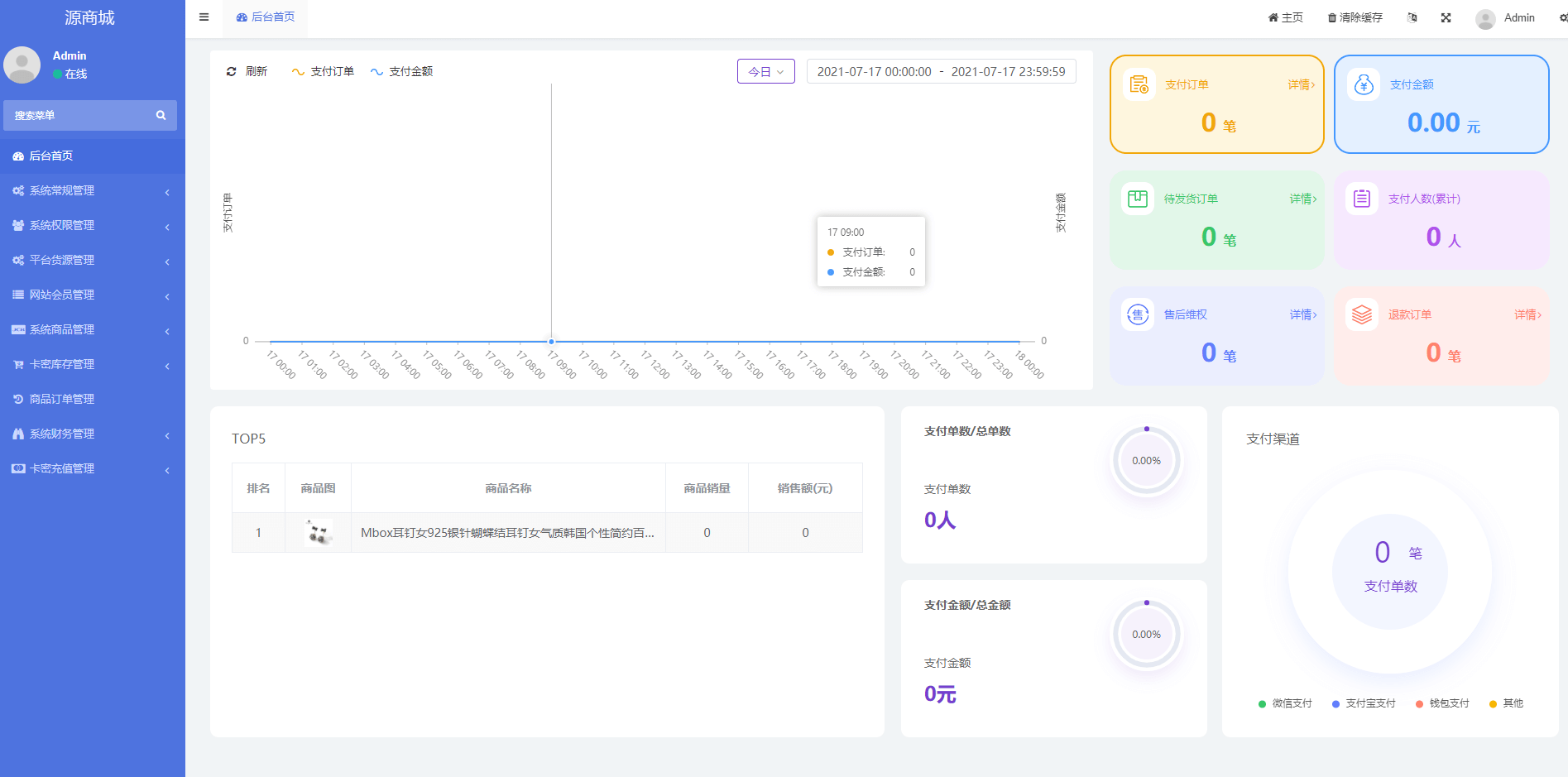Click the language translate icon in header
1568x777 pixels.
click(1412, 17)
